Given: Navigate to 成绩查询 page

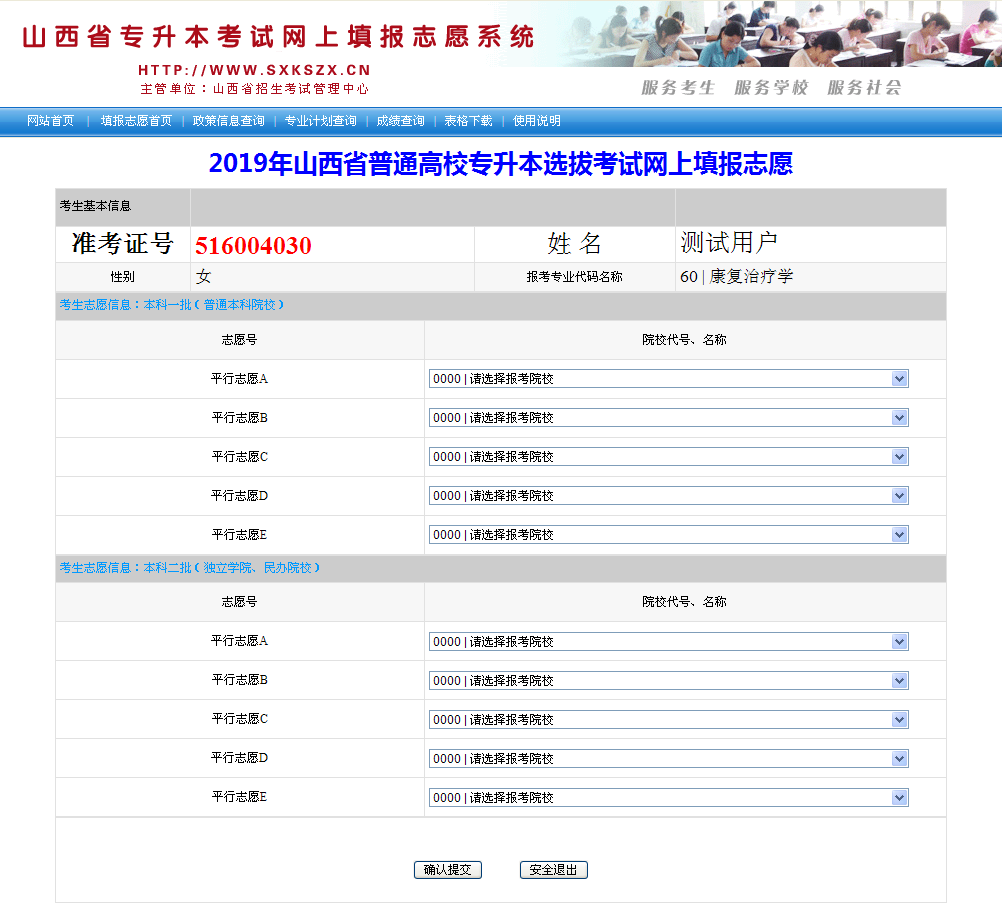Looking at the screenshot, I should (x=400, y=121).
